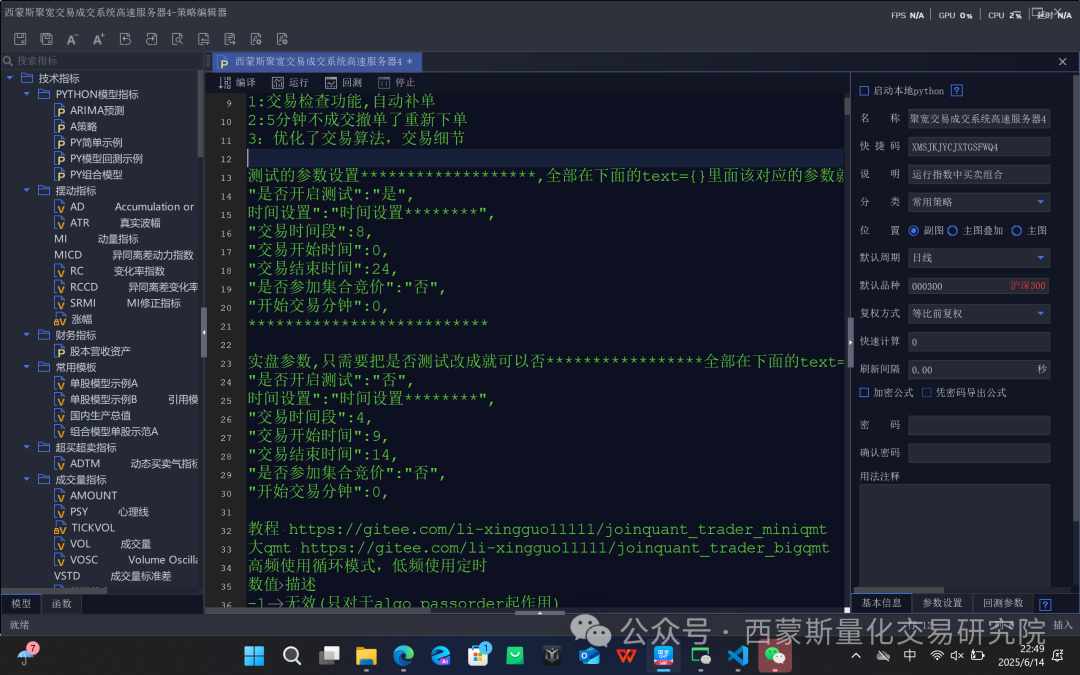Collapse the 技术指标 tree root
1080x675 pixels.
pos(10,78)
